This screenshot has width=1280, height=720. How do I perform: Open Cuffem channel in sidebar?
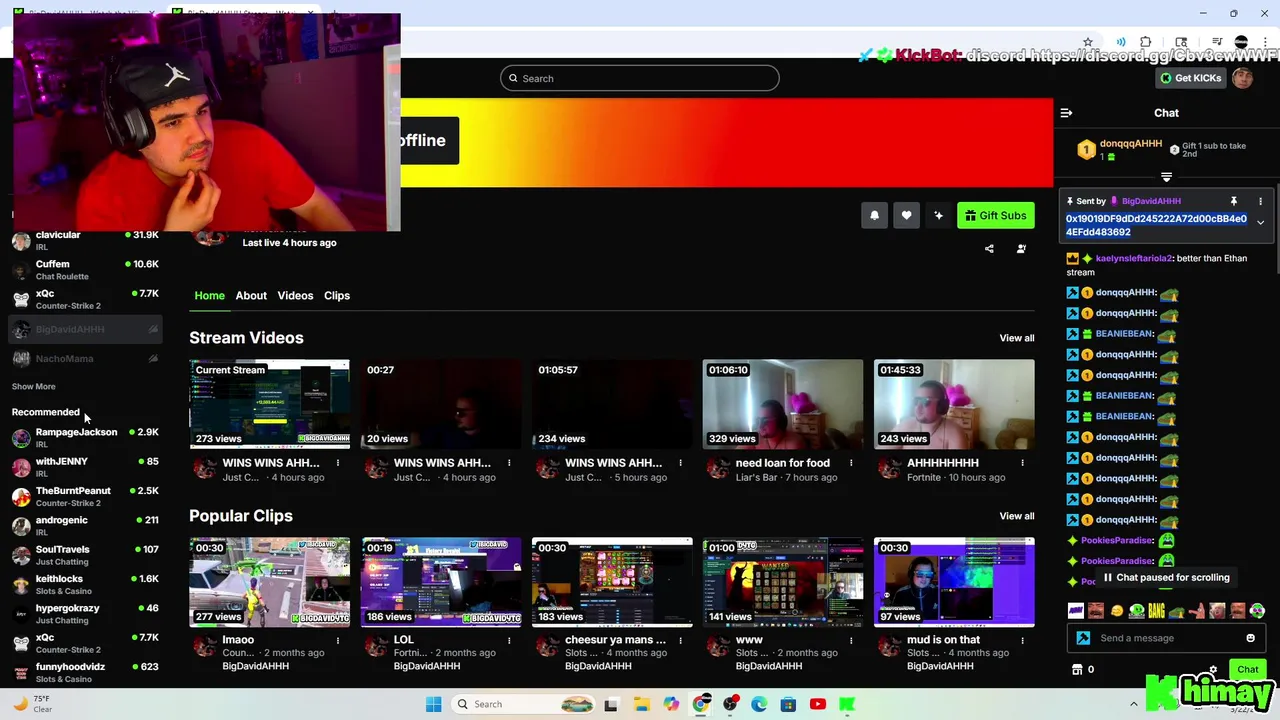click(x=85, y=270)
